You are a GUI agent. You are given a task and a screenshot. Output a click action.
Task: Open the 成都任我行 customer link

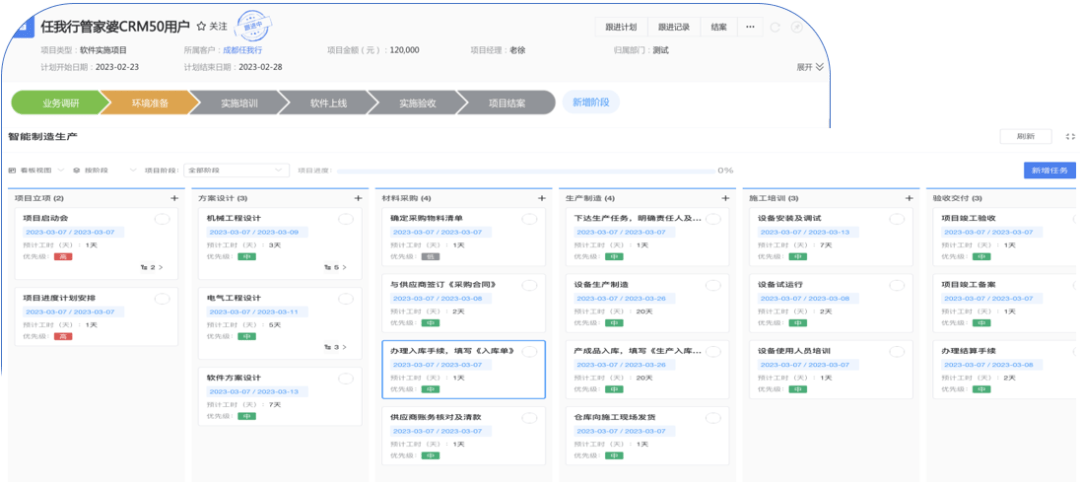[242, 49]
